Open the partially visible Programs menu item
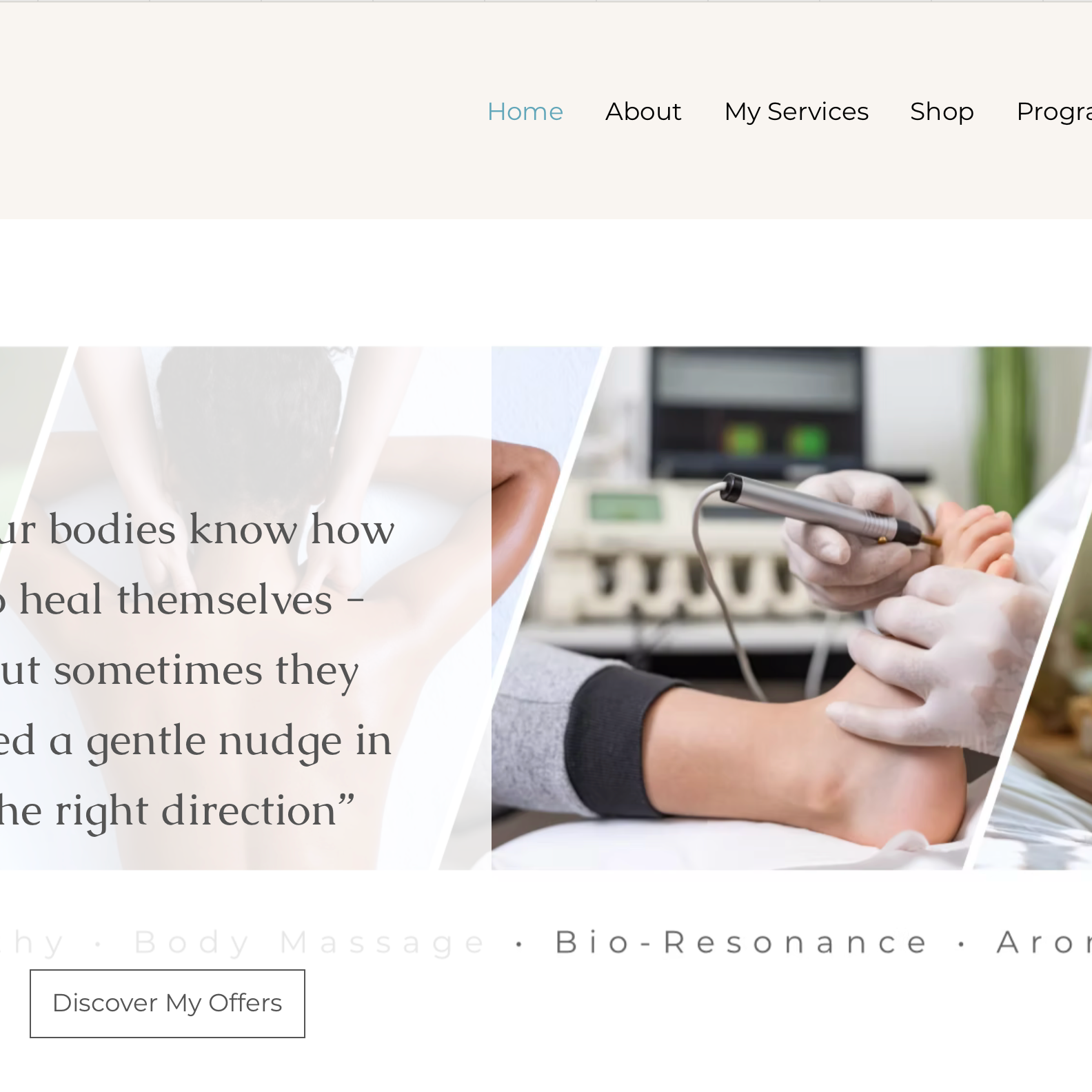This screenshot has width=1092, height=1092. [1054, 112]
